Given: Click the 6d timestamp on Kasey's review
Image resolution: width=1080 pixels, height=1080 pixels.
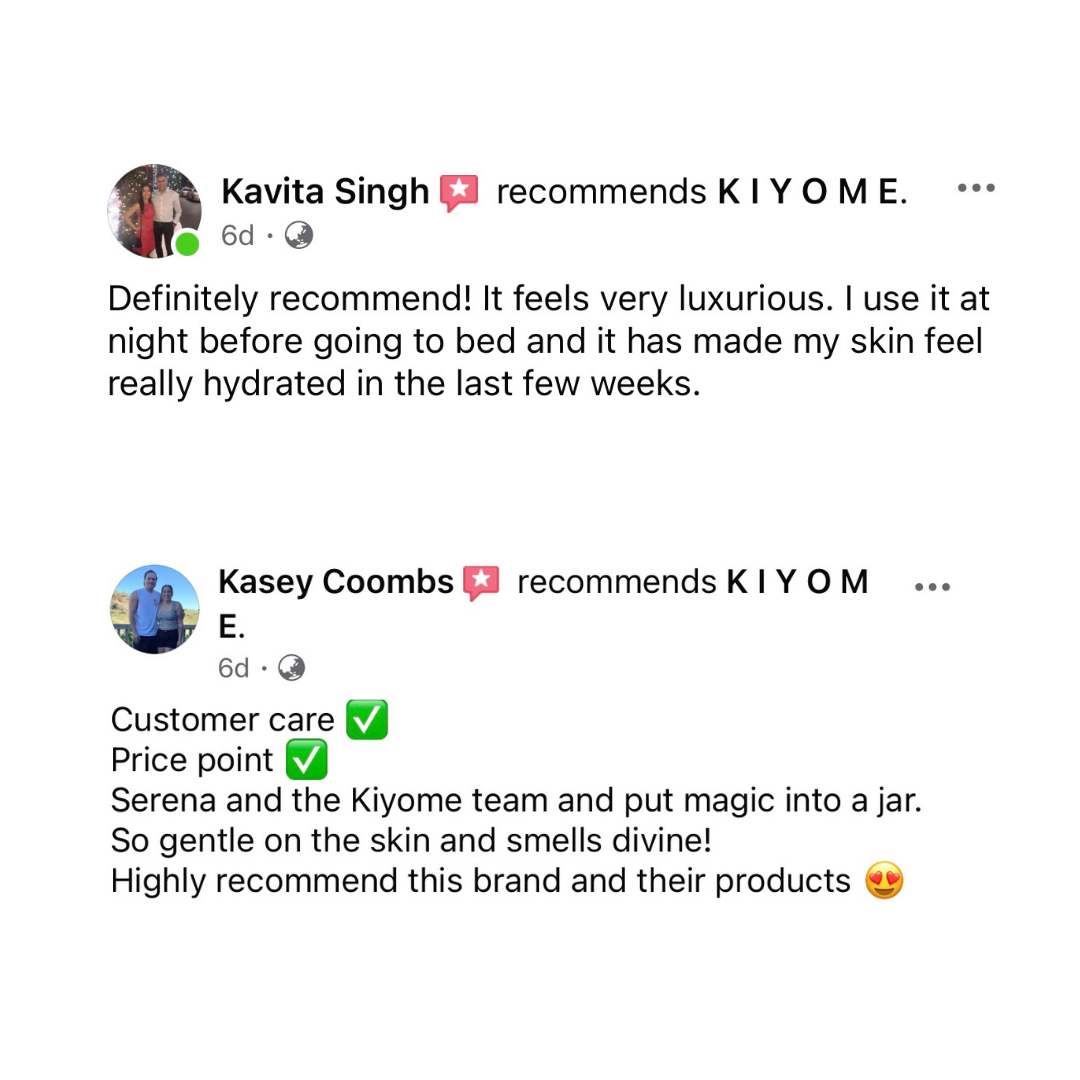Looking at the screenshot, I should (x=233, y=668).
